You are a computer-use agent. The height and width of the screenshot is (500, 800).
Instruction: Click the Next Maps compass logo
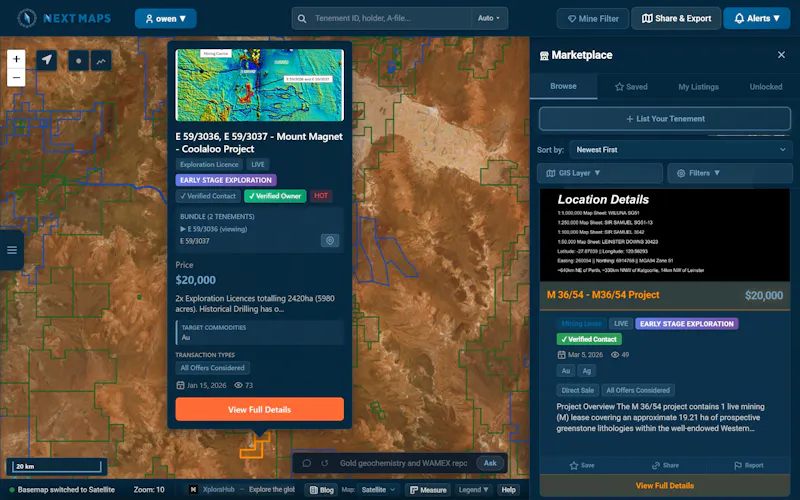[27, 18]
